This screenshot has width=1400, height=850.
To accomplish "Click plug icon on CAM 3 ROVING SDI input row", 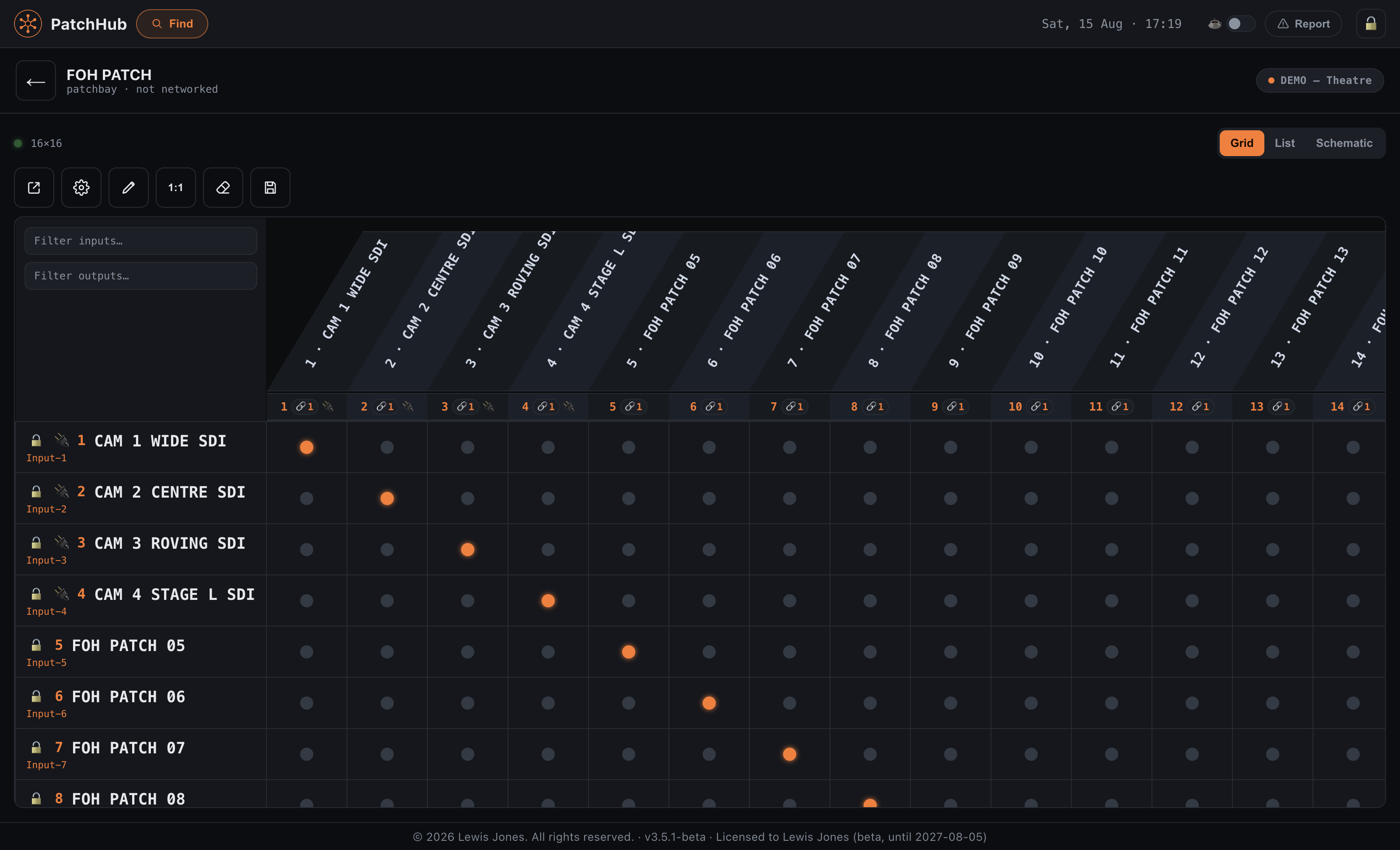I will tap(61, 542).
